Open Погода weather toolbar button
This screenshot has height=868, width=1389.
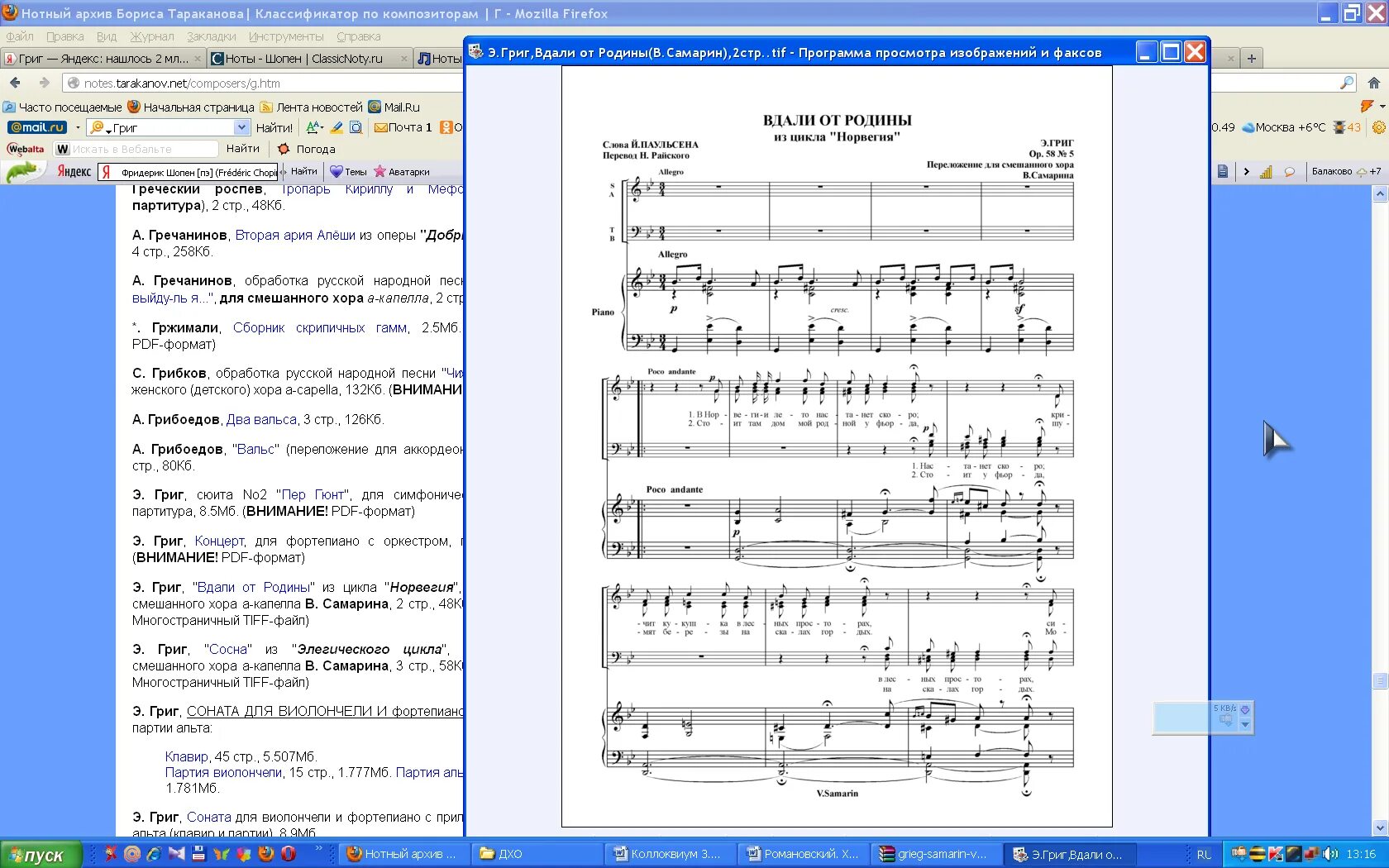pos(307,149)
